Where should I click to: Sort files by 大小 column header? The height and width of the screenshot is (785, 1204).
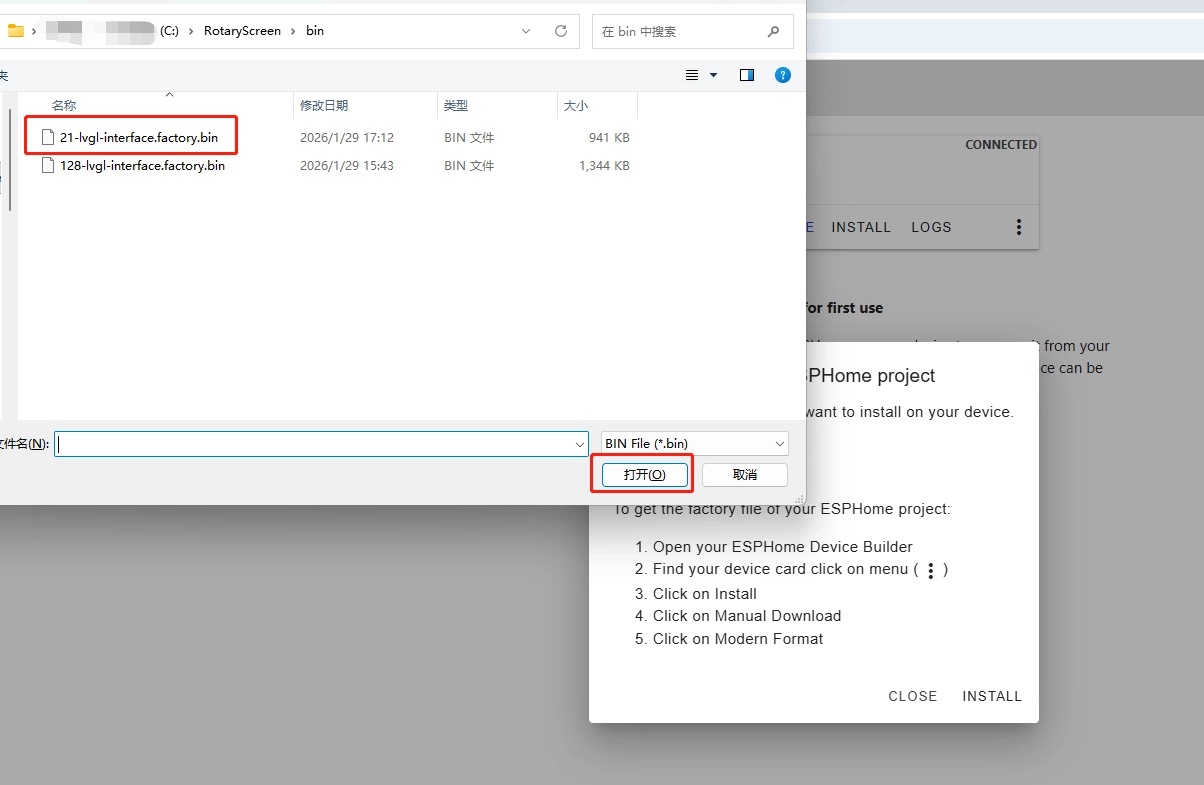click(x=576, y=105)
